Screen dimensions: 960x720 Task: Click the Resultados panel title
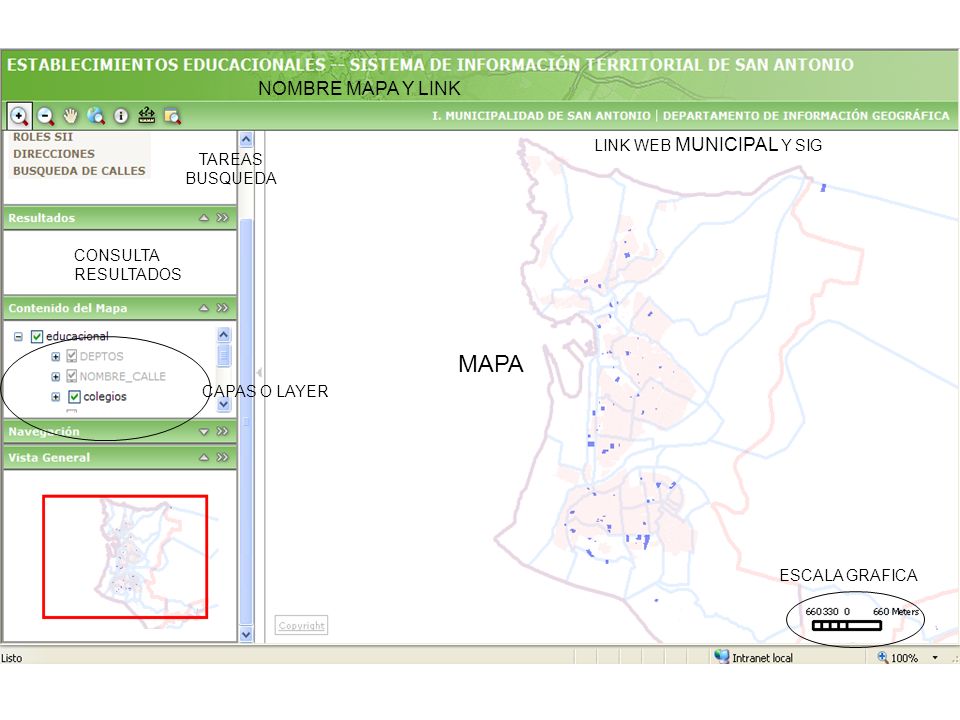point(42,218)
